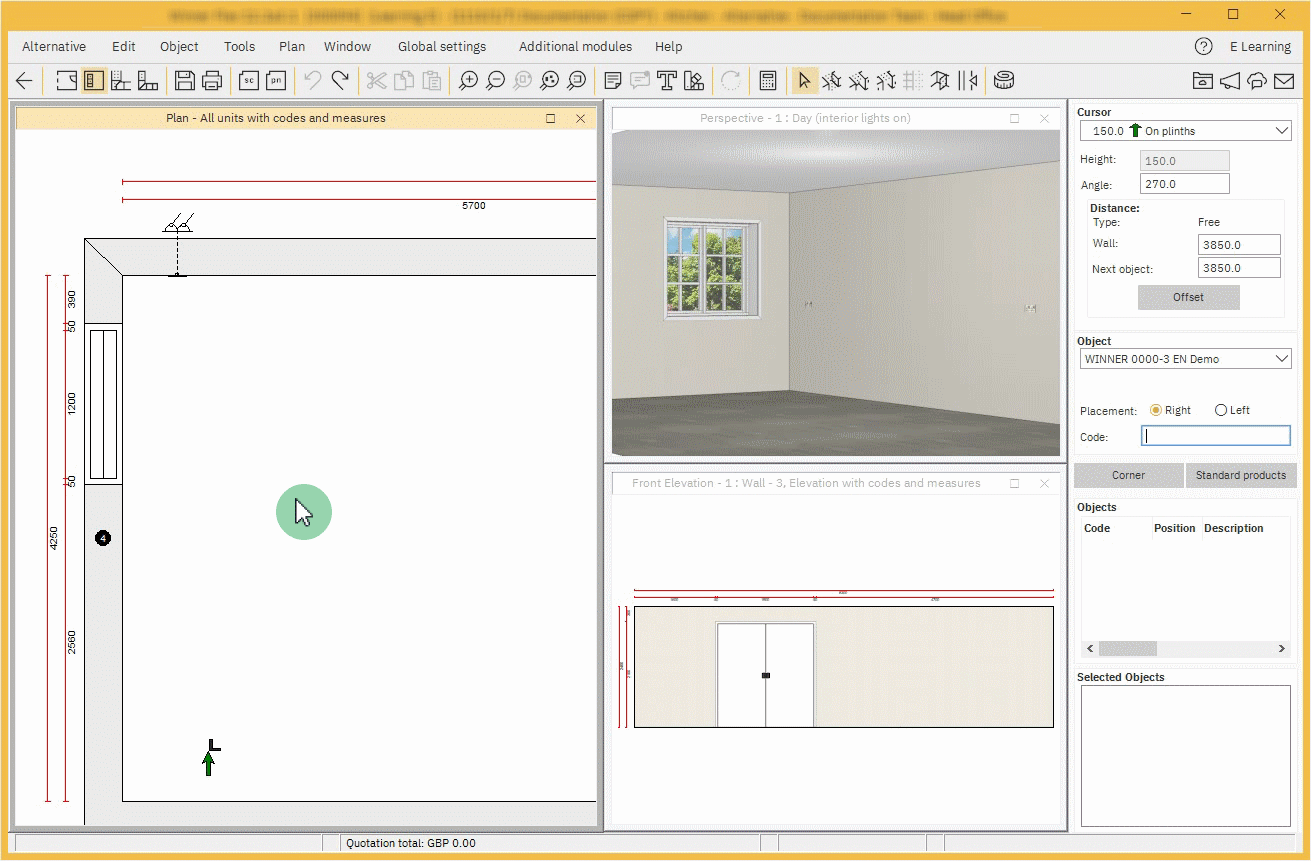Click the save floppy disk icon
Screen dimensions: 1311x861
tap(184, 81)
